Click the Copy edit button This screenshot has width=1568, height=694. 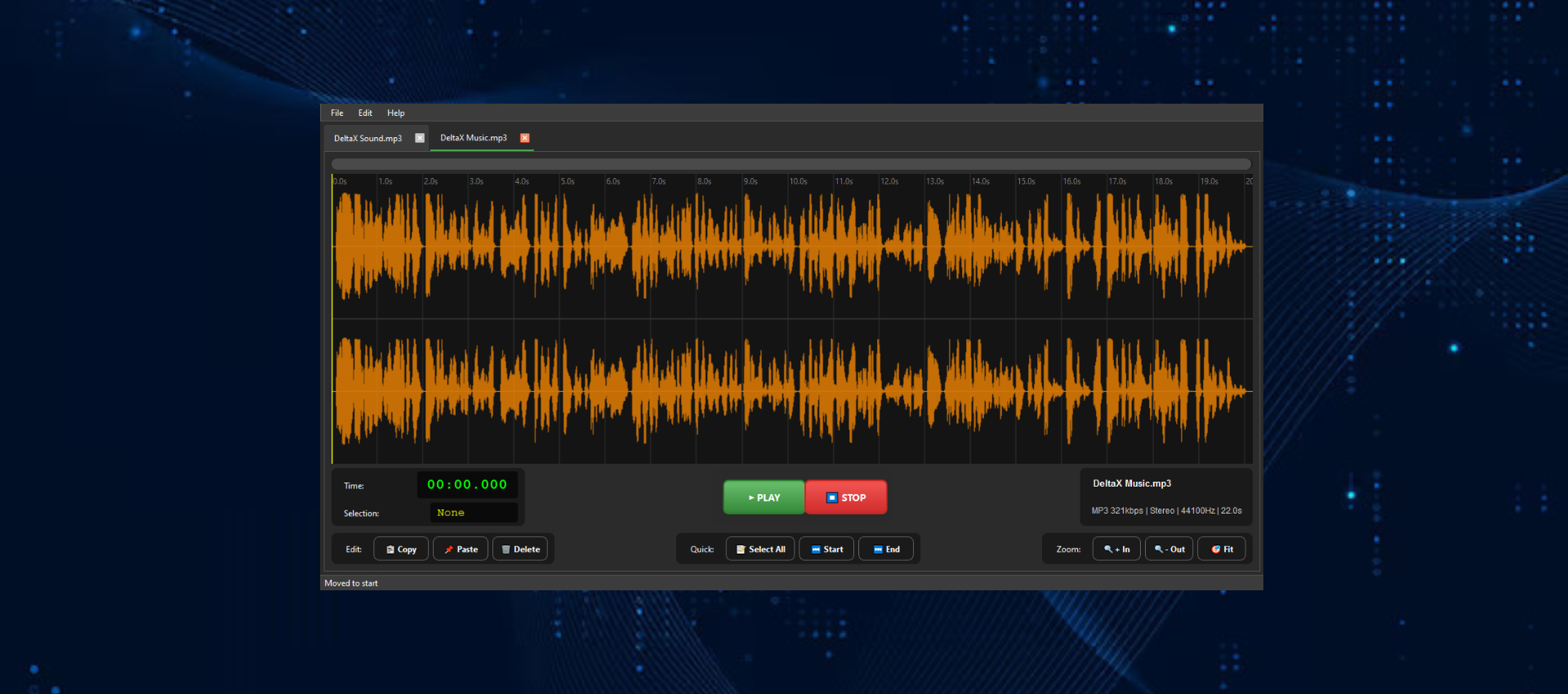401,549
